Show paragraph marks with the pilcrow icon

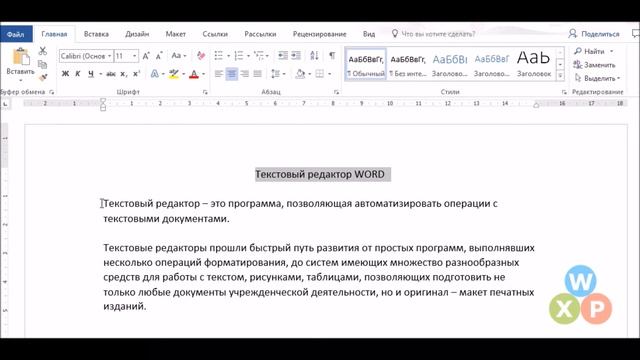[332, 56]
